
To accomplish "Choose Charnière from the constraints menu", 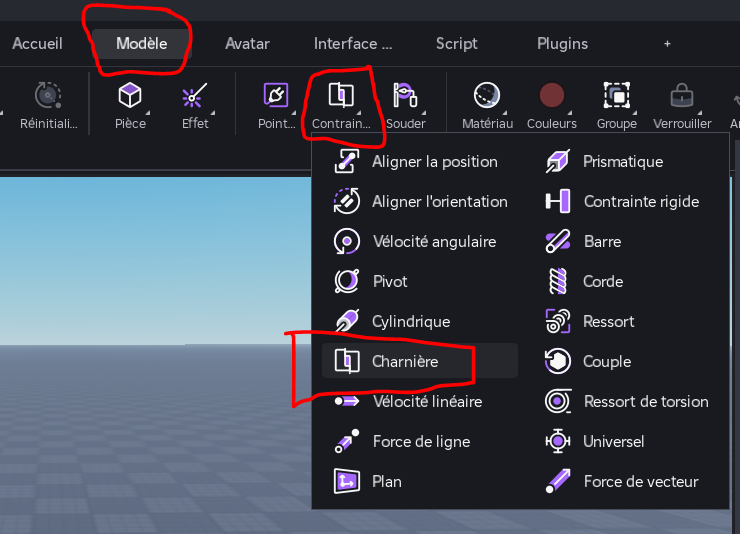I will (405, 361).
